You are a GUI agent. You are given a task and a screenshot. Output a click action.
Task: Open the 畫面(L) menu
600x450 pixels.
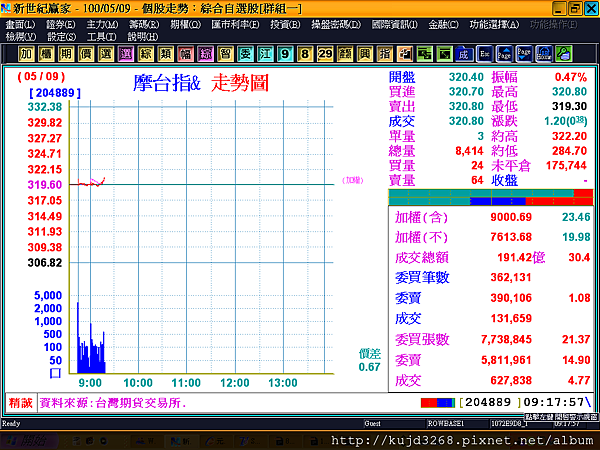click(20, 24)
